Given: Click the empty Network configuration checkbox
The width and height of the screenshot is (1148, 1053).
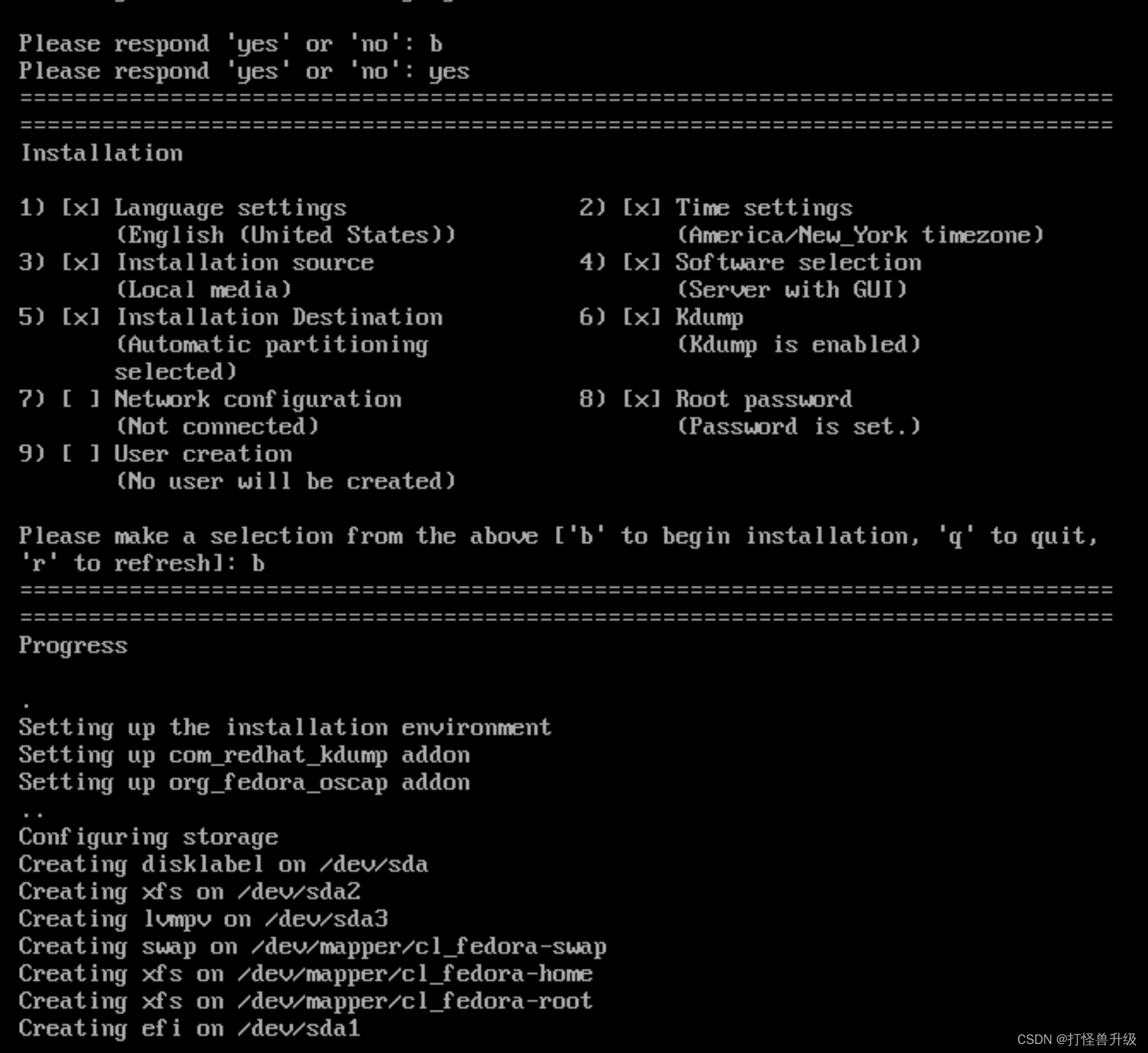Looking at the screenshot, I should point(81,399).
